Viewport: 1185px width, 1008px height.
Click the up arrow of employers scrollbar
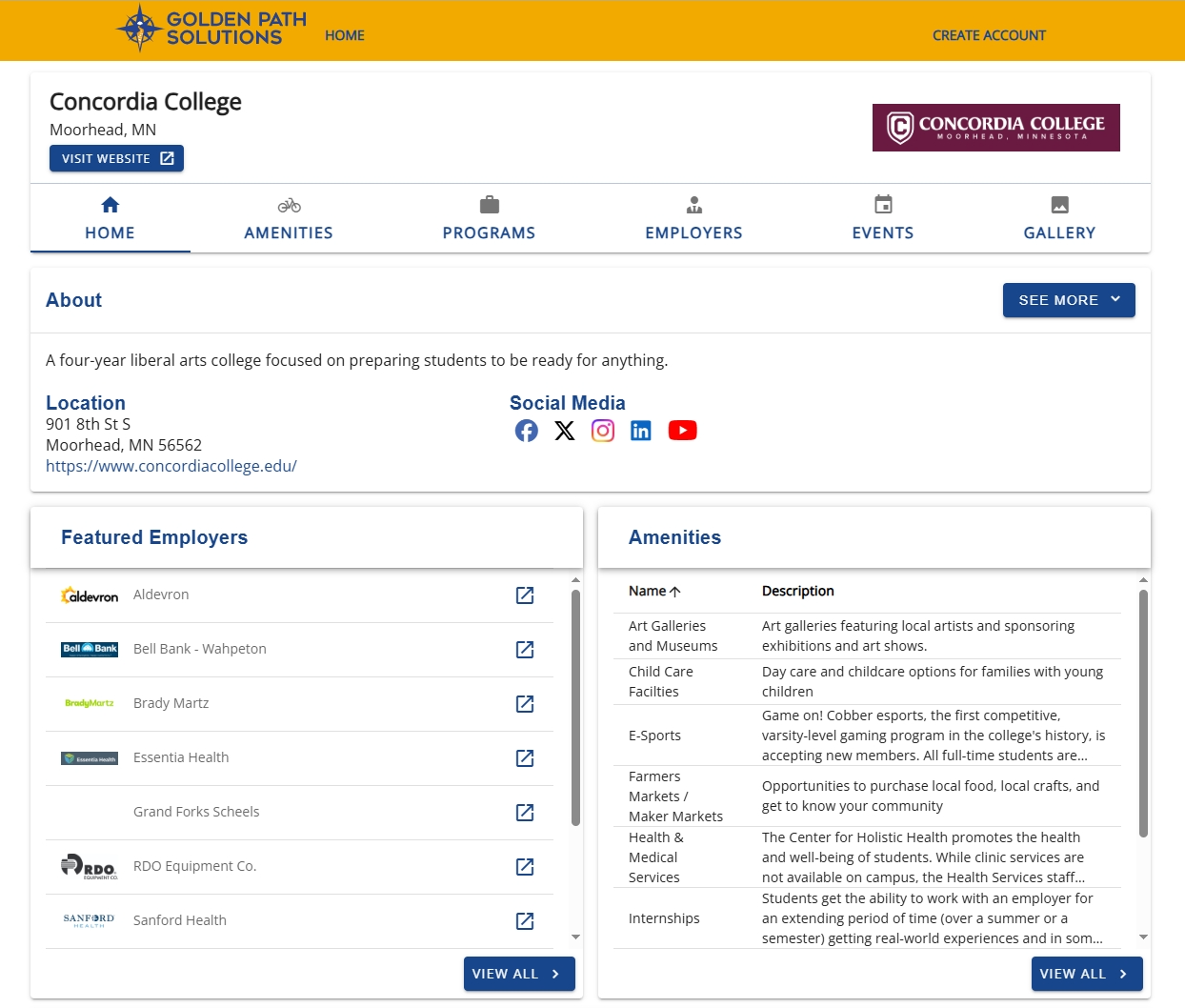(x=575, y=579)
